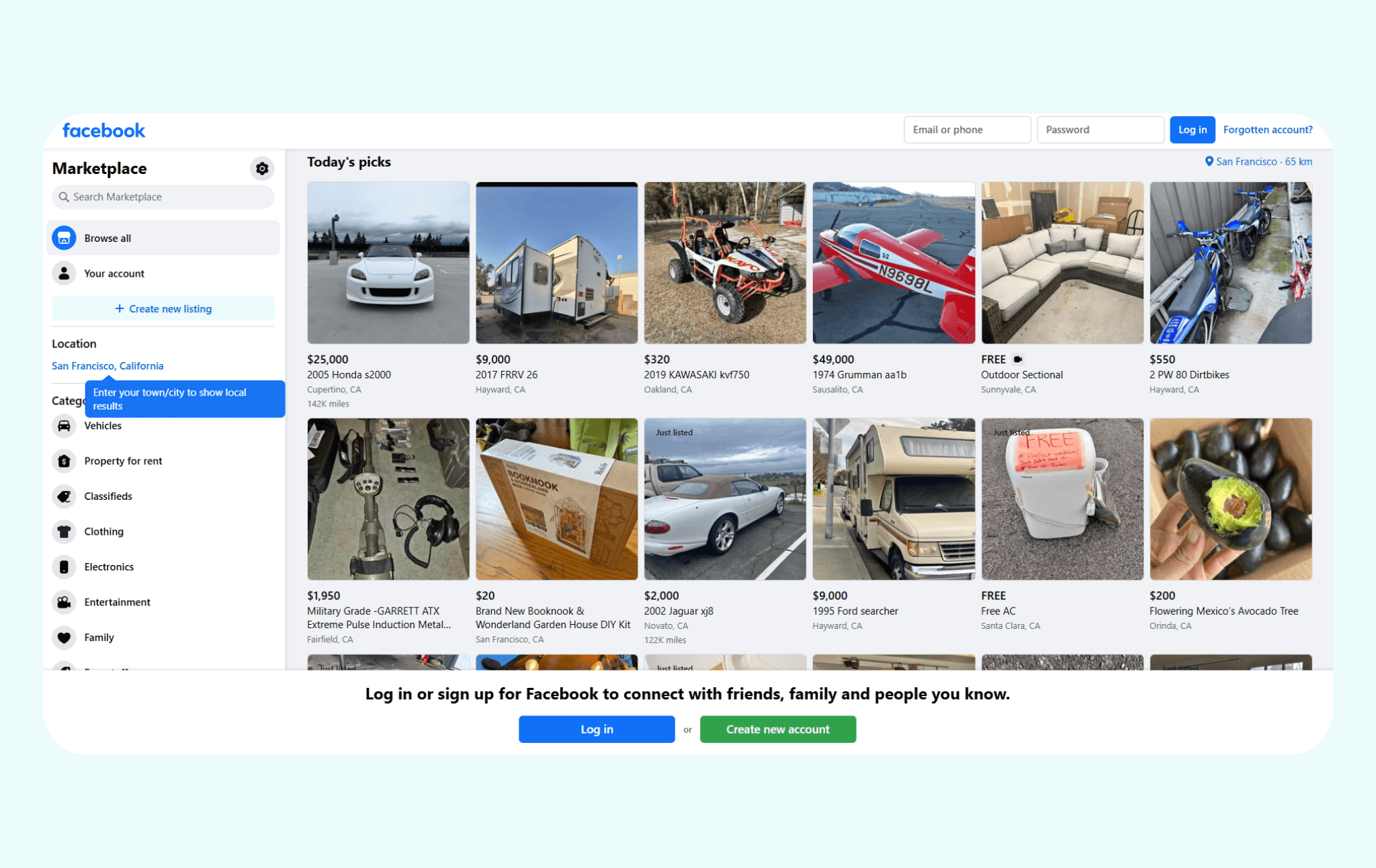Click the Email or phone field
The width and height of the screenshot is (1376, 868).
967,130
